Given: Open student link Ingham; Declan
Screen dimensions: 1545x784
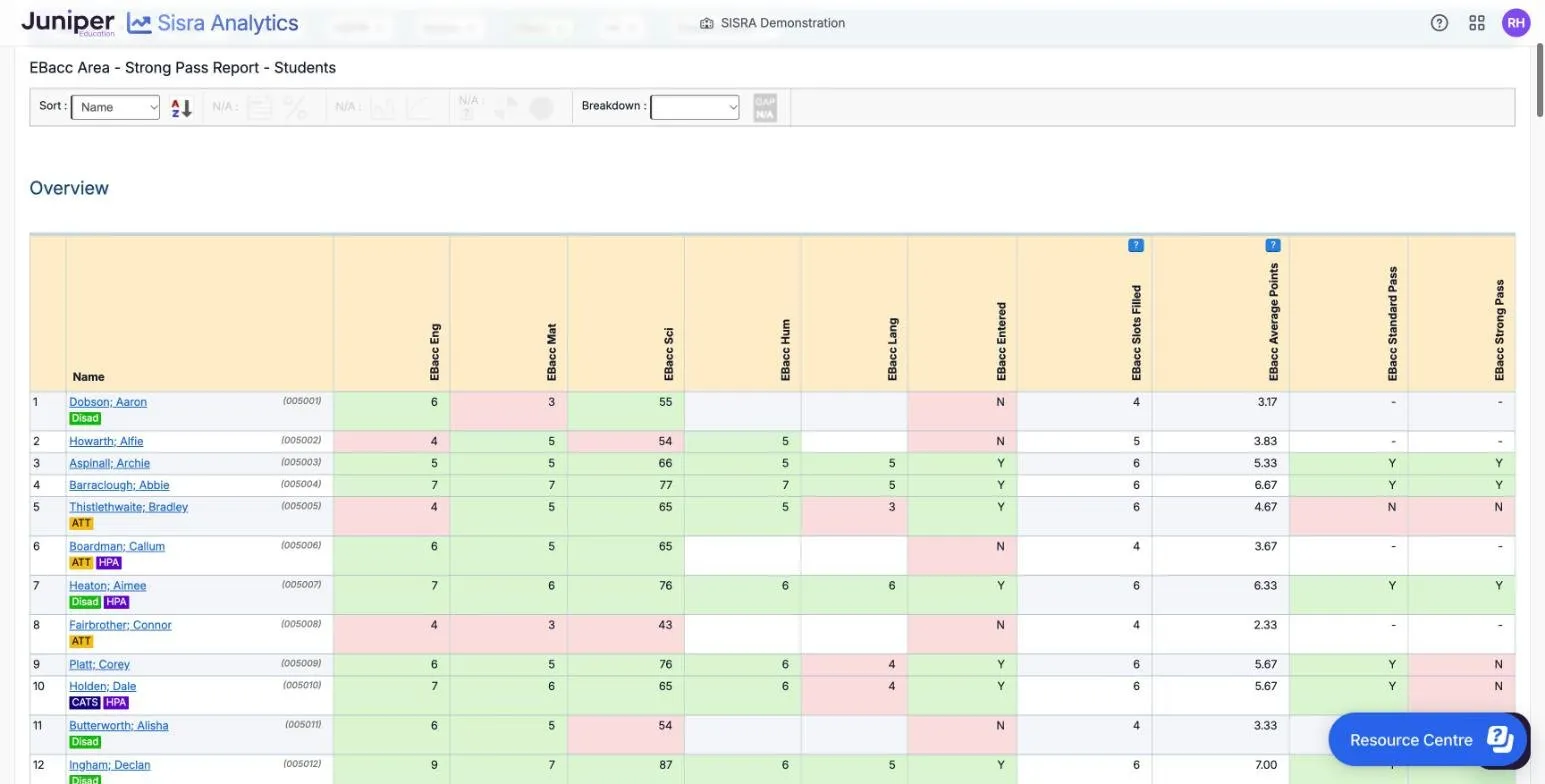Looking at the screenshot, I should (x=109, y=765).
